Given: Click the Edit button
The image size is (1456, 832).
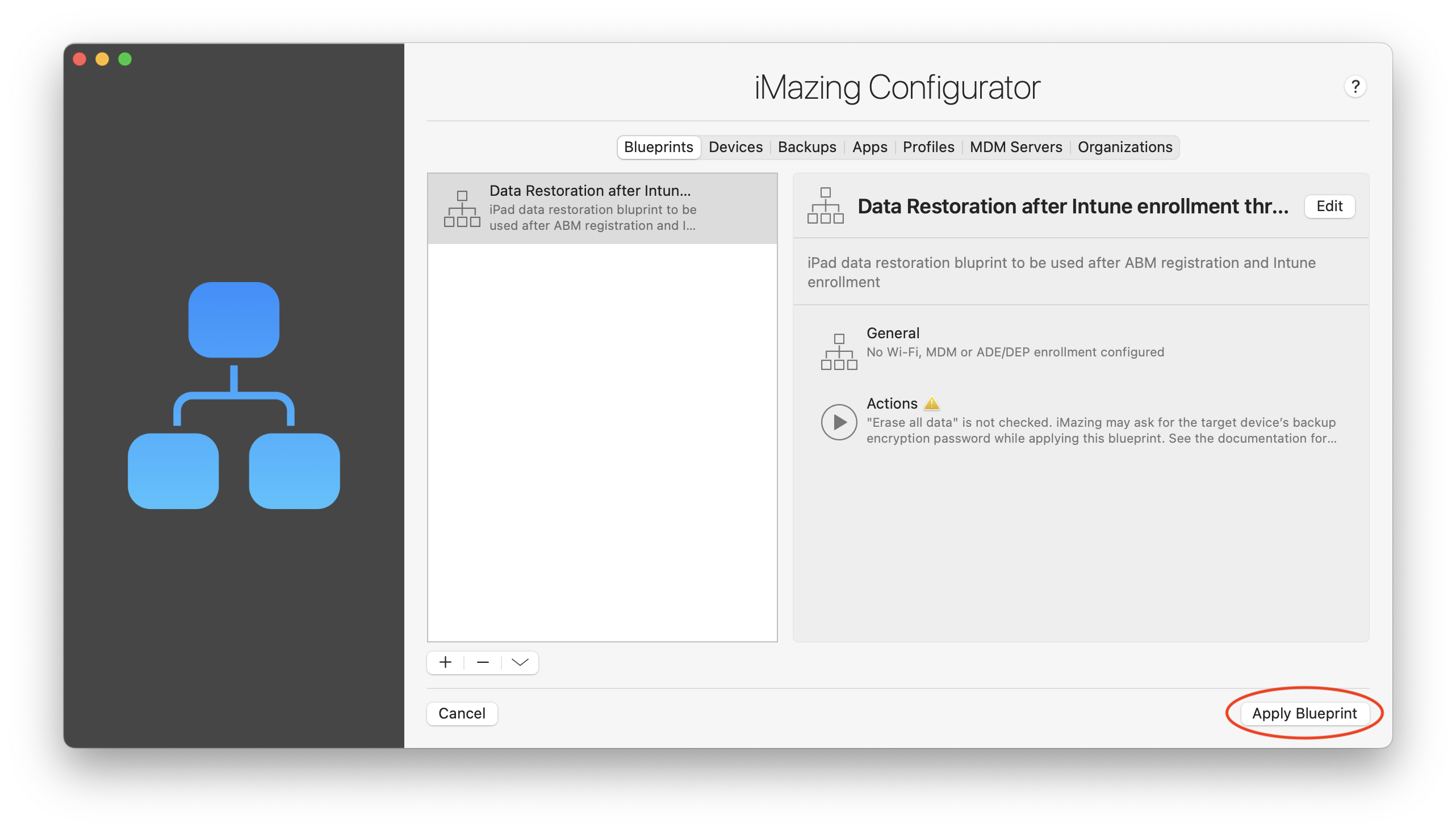Looking at the screenshot, I should pyautogui.click(x=1329, y=206).
